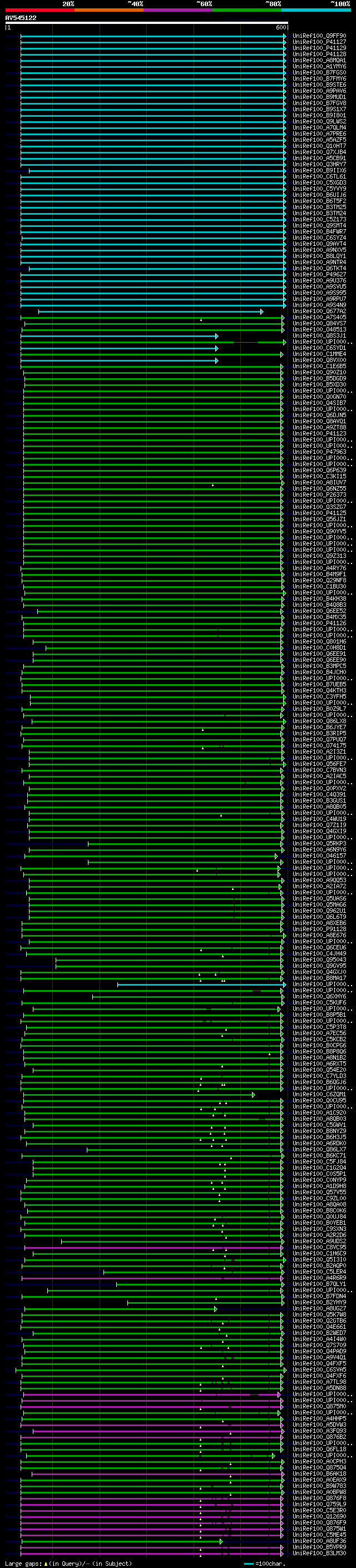Choose hit UniRef100_Q0GN70
The image size is (356, 1568).
(x=319, y=397)
